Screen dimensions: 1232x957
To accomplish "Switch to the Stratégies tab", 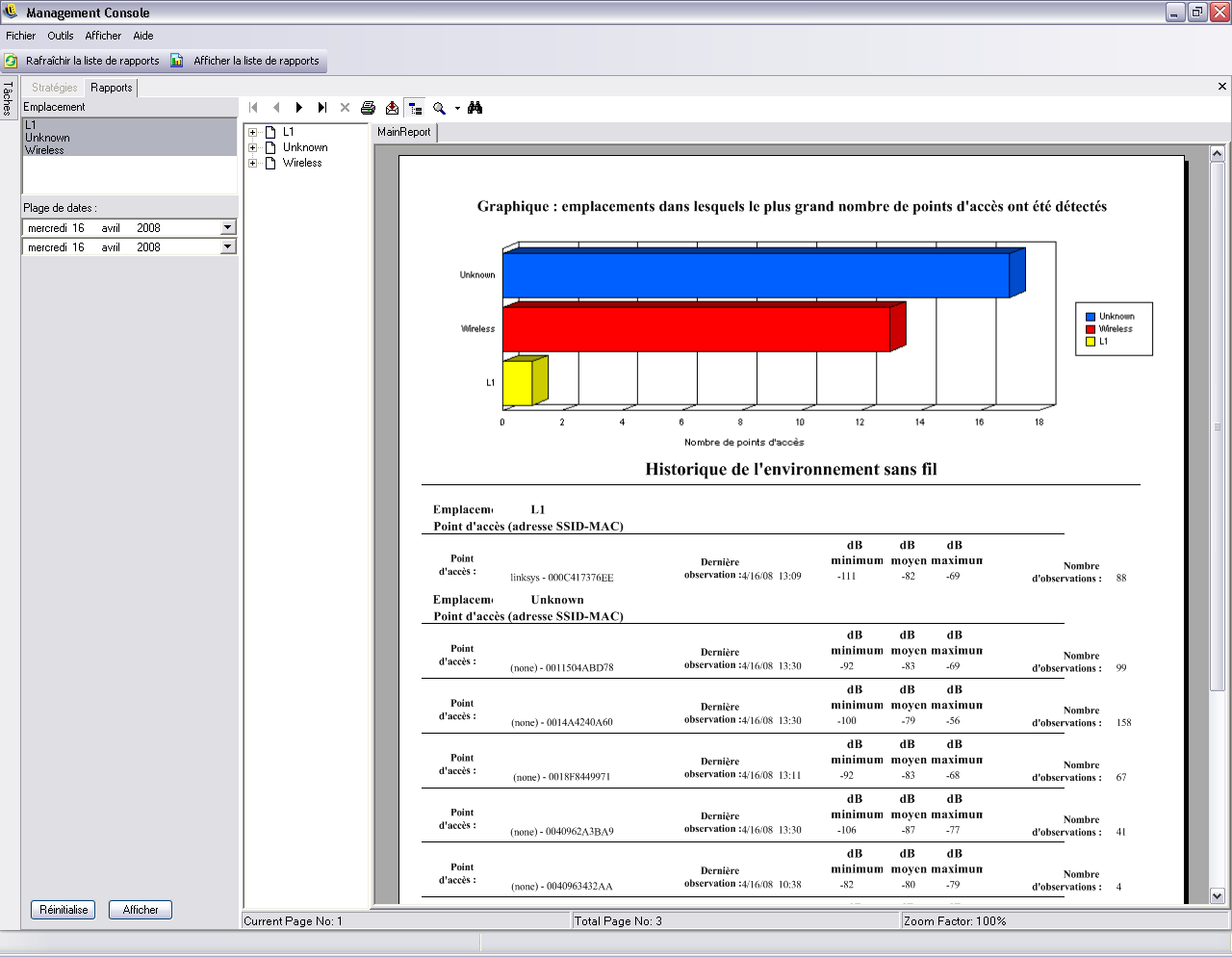I will 54,88.
